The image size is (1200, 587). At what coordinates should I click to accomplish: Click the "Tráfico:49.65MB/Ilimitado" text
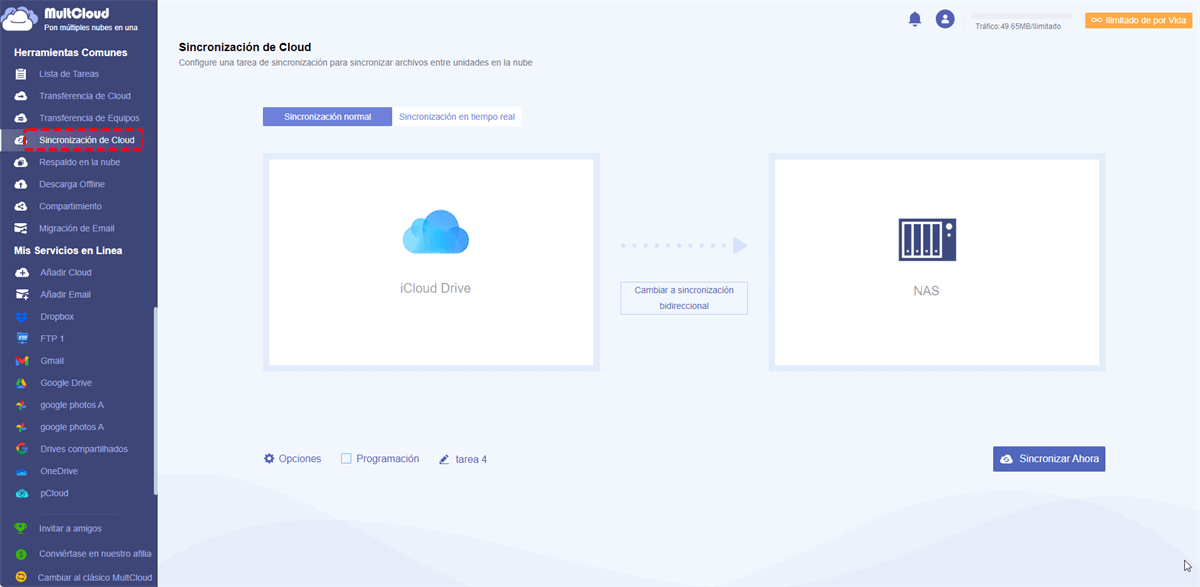1018,26
